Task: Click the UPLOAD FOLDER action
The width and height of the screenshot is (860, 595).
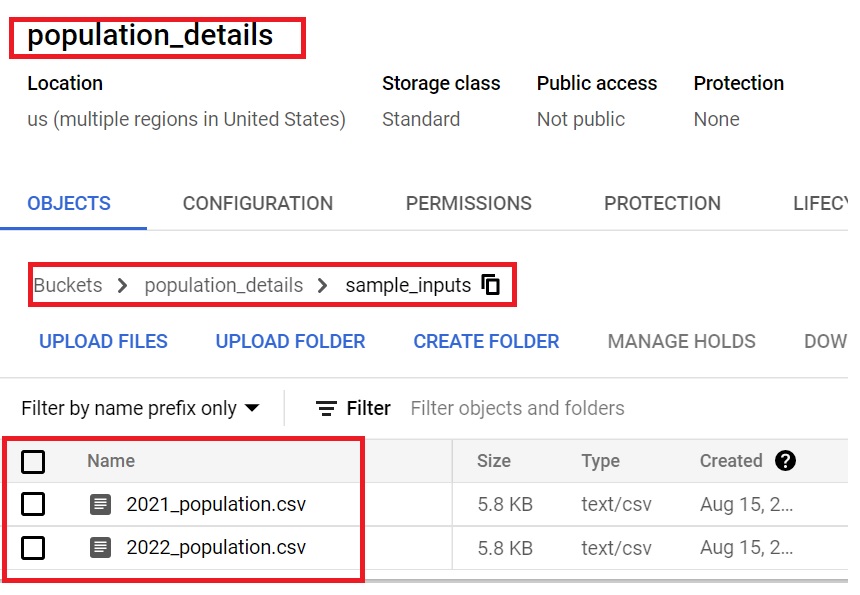Action: tap(290, 341)
